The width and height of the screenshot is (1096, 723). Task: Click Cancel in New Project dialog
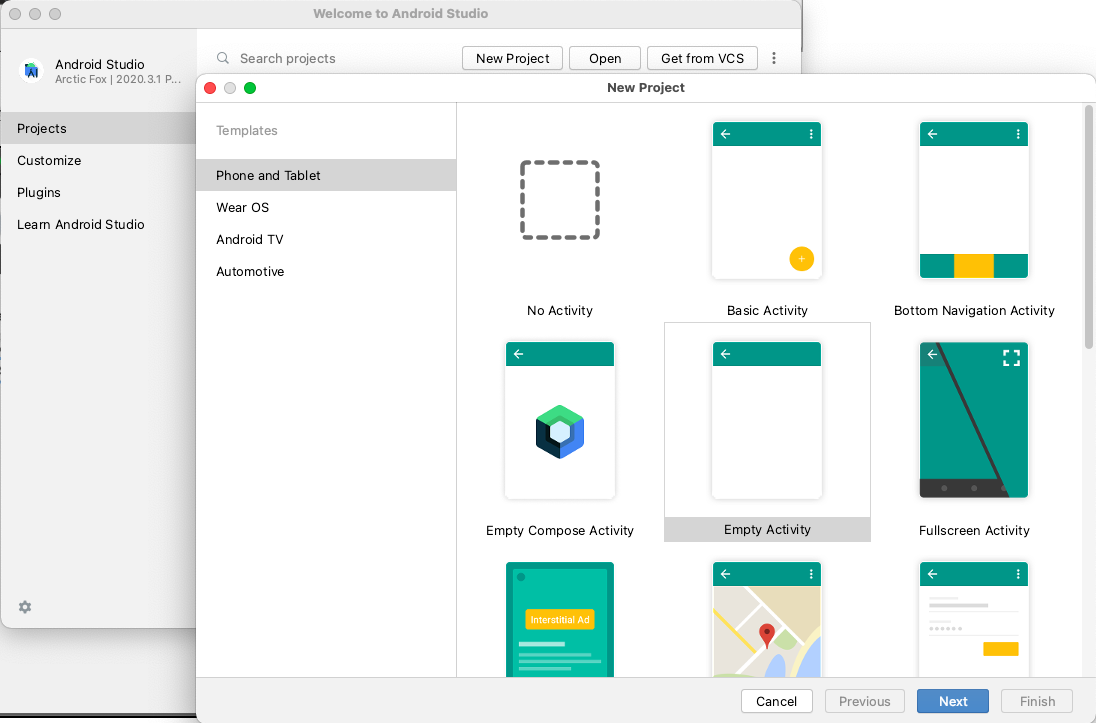pyautogui.click(x=777, y=701)
